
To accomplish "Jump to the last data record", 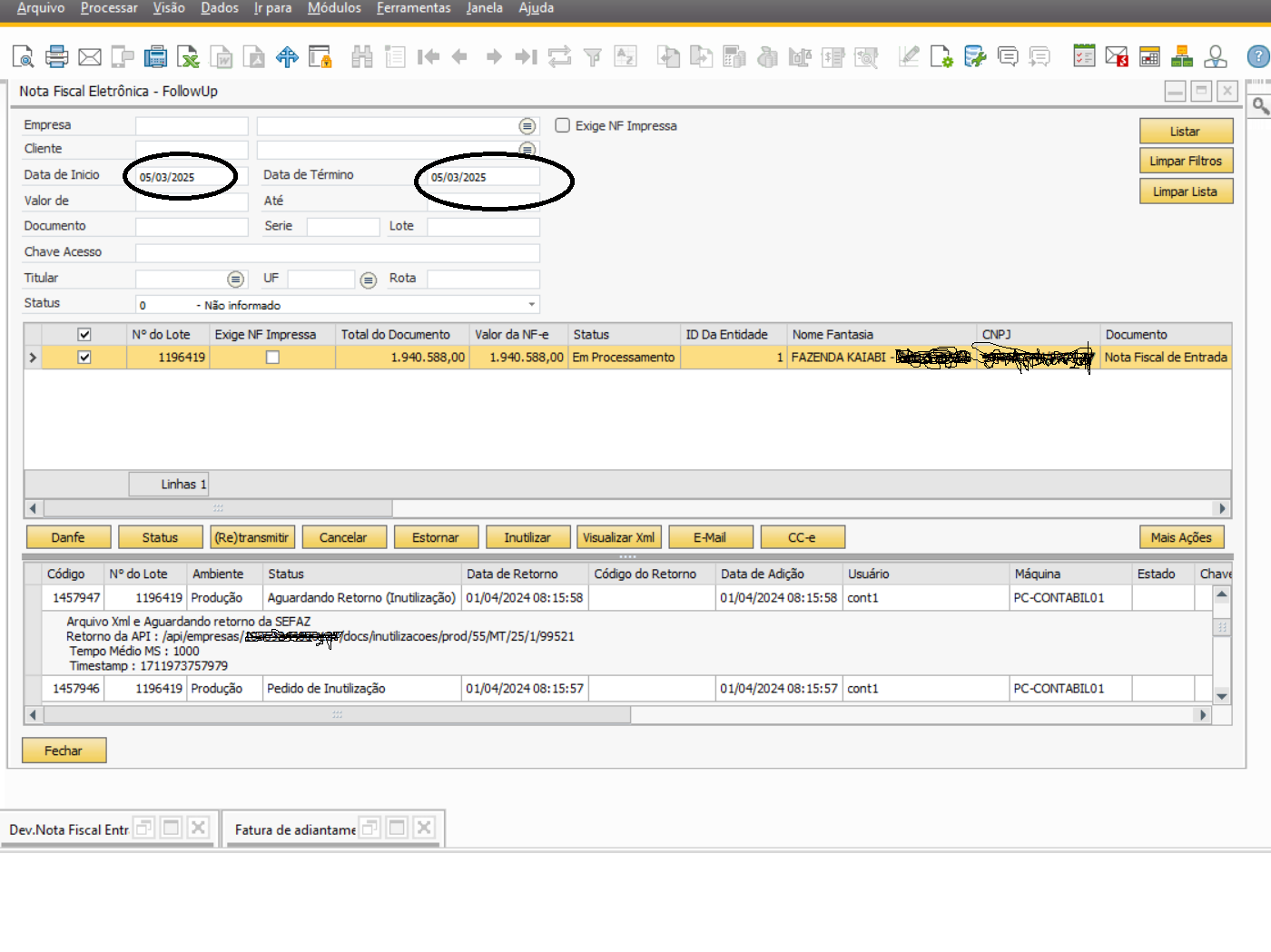I will [x=527, y=57].
